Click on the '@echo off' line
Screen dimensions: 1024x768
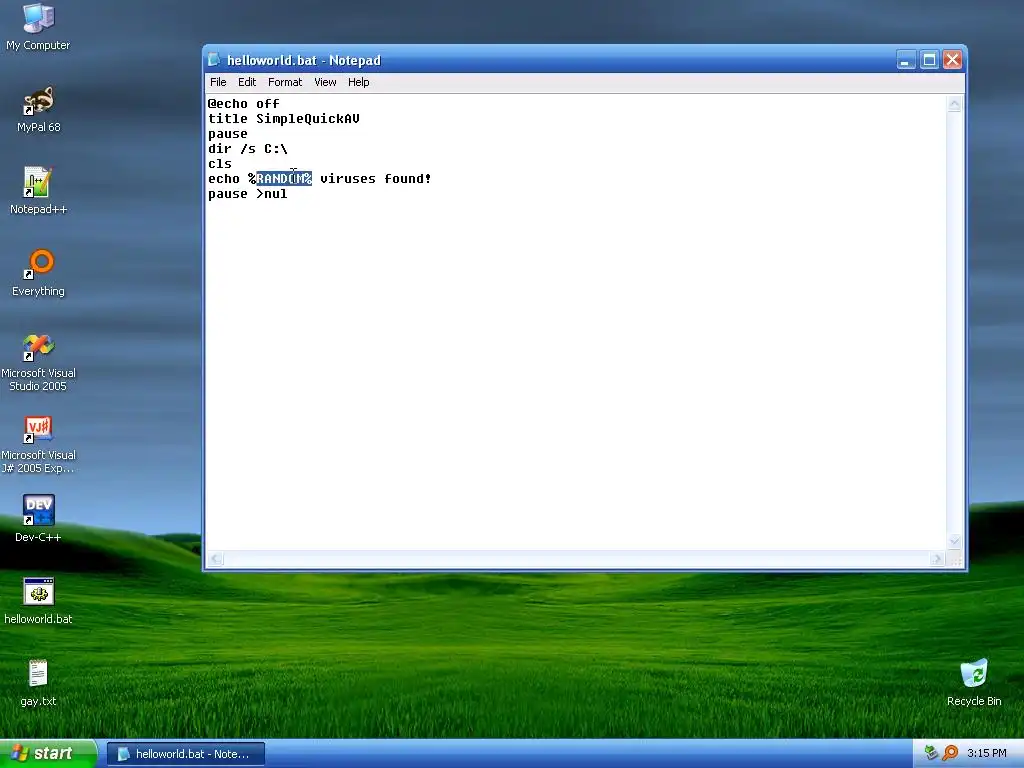coord(244,104)
